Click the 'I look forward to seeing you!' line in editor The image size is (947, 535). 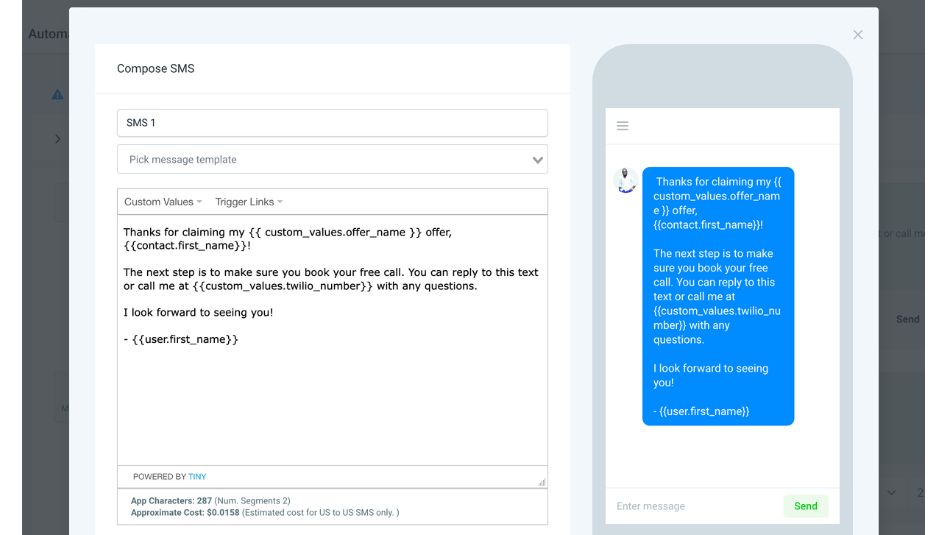[x=198, y=313]
